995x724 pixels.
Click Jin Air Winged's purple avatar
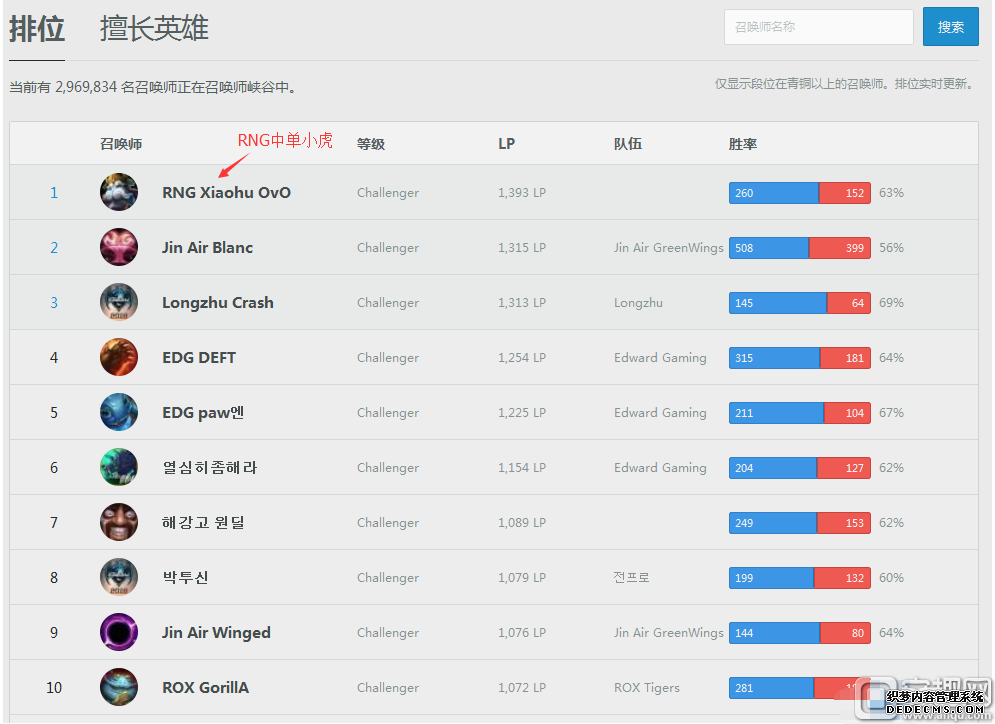119,632
